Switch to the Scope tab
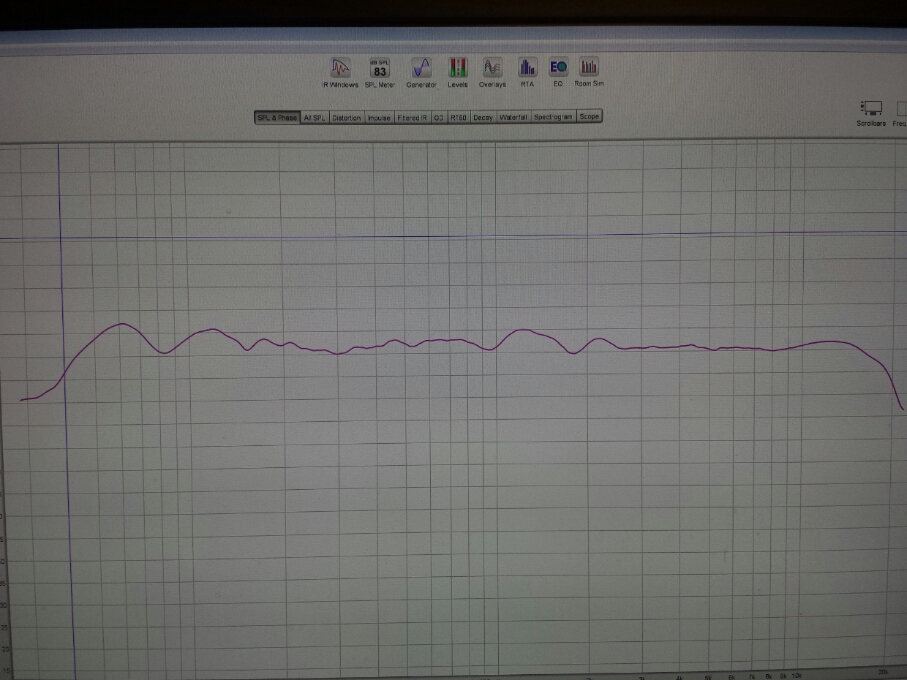This screenshot has height=680, width=907. coord(589,116)
